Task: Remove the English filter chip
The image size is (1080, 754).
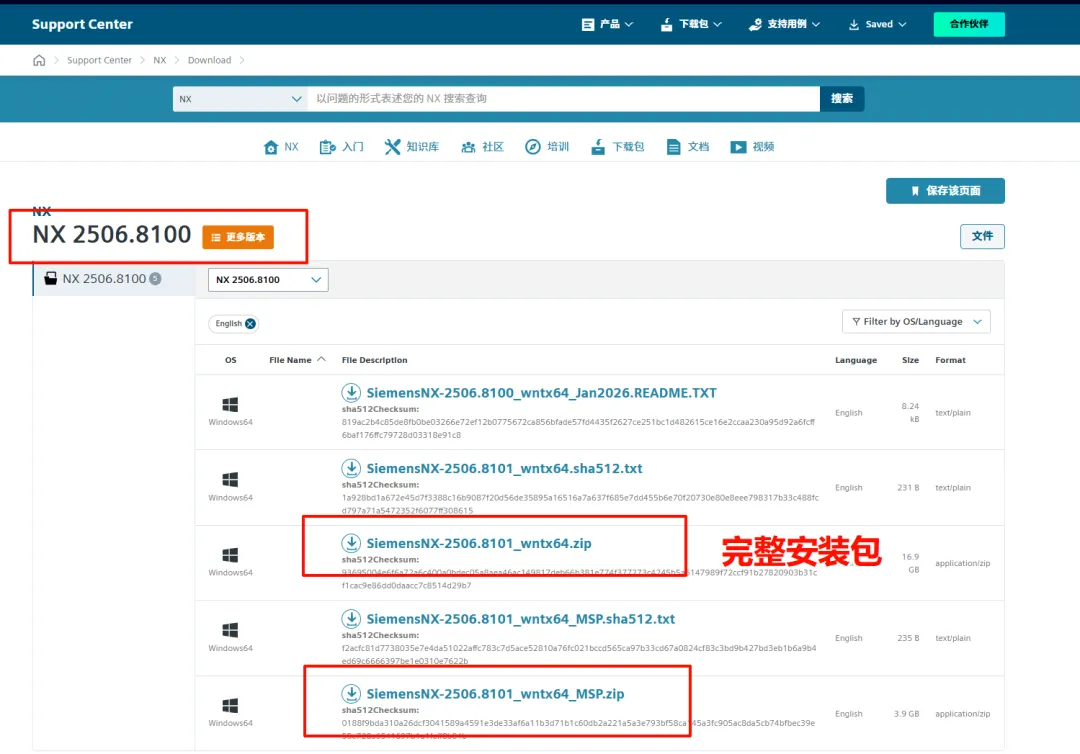Action: 250,324
